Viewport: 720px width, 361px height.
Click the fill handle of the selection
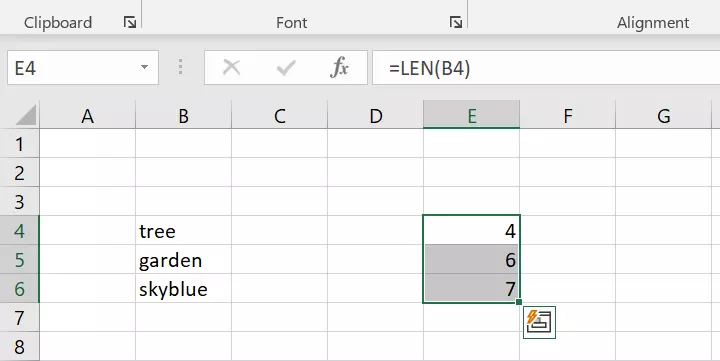click(x=519, y=302)
